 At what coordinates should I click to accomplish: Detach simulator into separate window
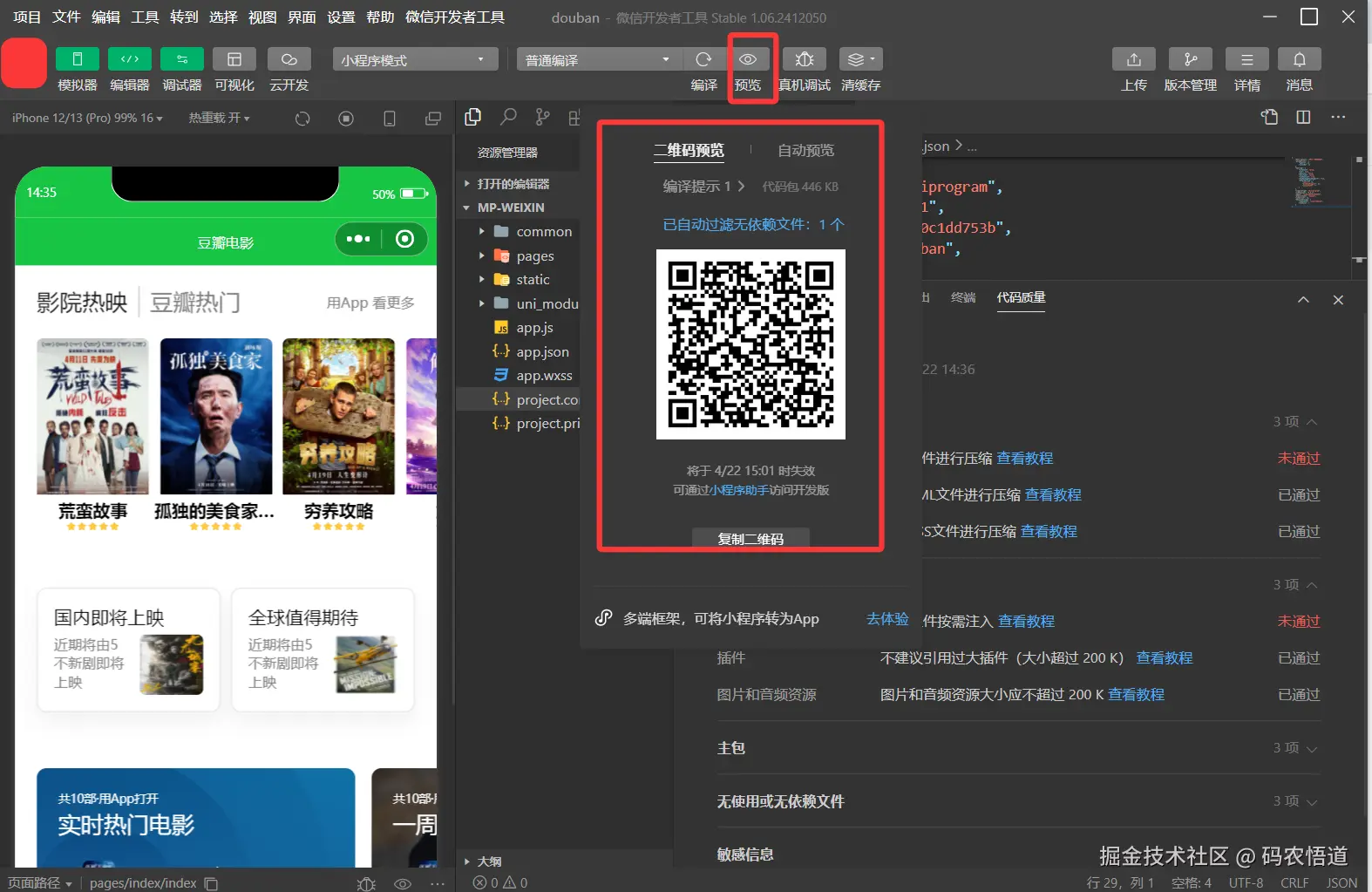(x=433, y=119)
